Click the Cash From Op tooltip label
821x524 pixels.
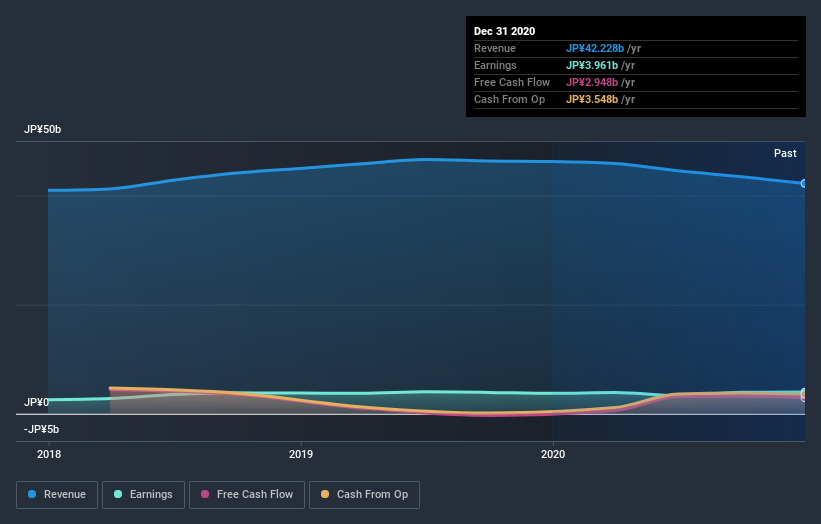click(x=509, y=99)
